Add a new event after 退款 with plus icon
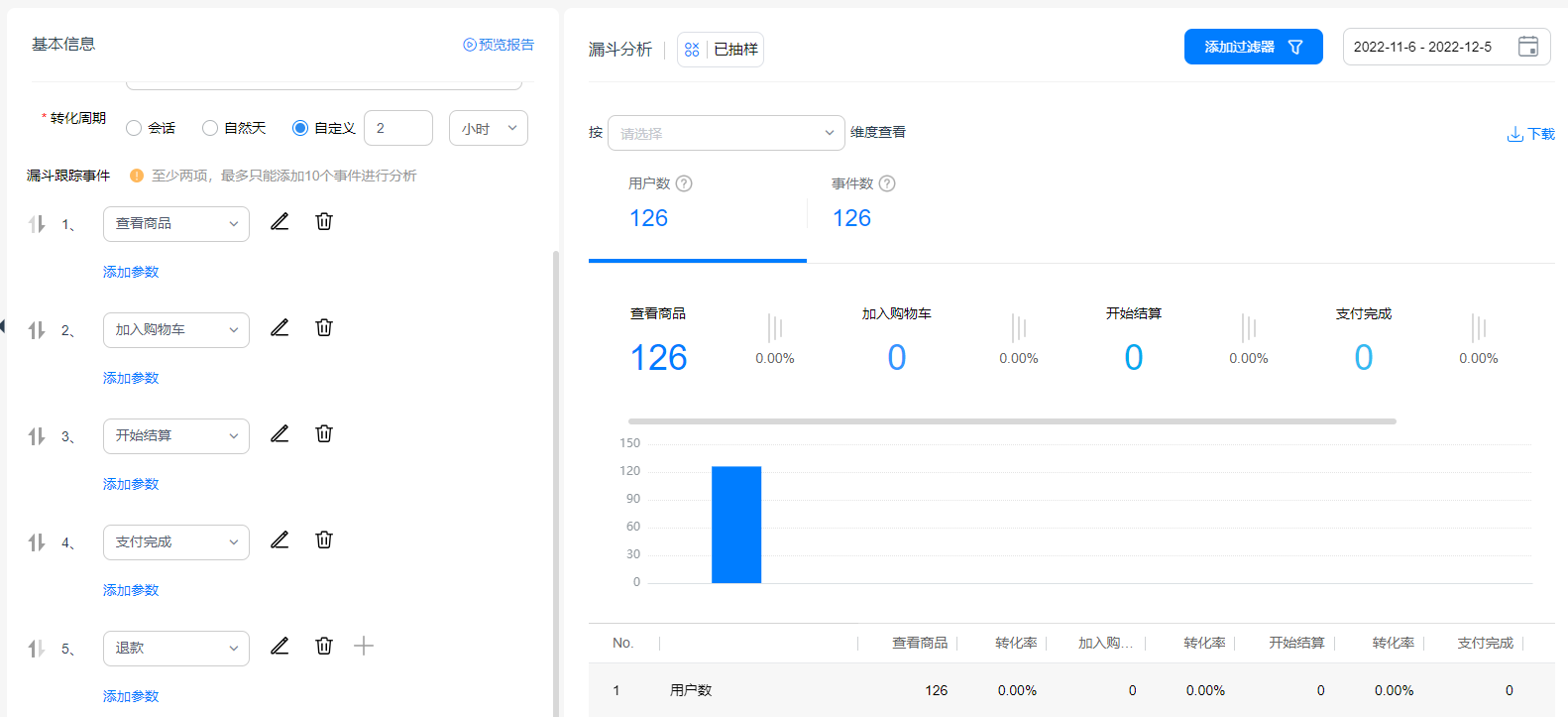The image size is (1568, 717). [x=364, y=646]
